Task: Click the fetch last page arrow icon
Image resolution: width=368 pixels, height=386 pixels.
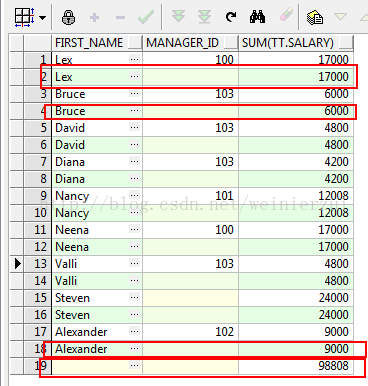Action: 204,17
